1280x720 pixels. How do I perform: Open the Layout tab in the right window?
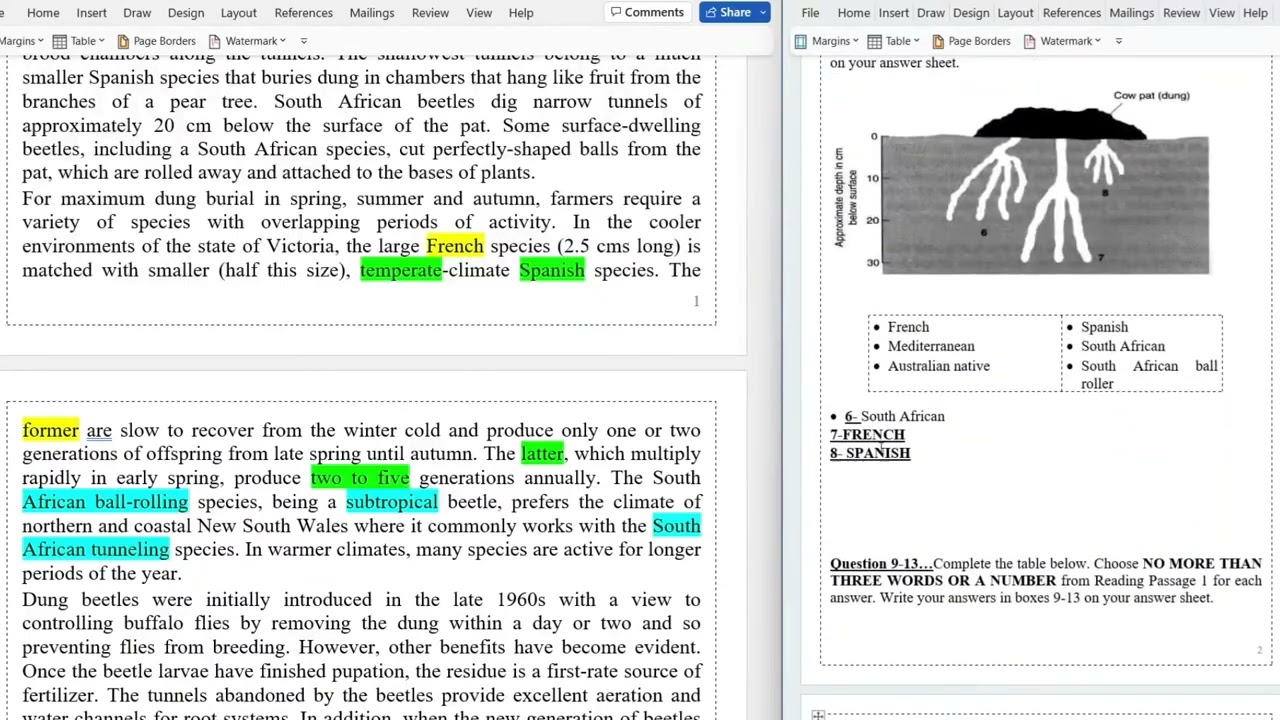point(1015,12)
